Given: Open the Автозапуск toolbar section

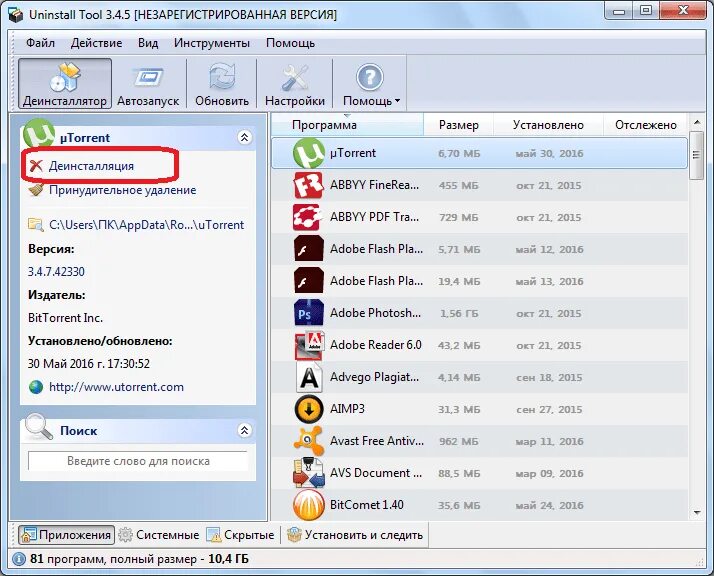Looking at the screenshot, I should pos(148,83).
